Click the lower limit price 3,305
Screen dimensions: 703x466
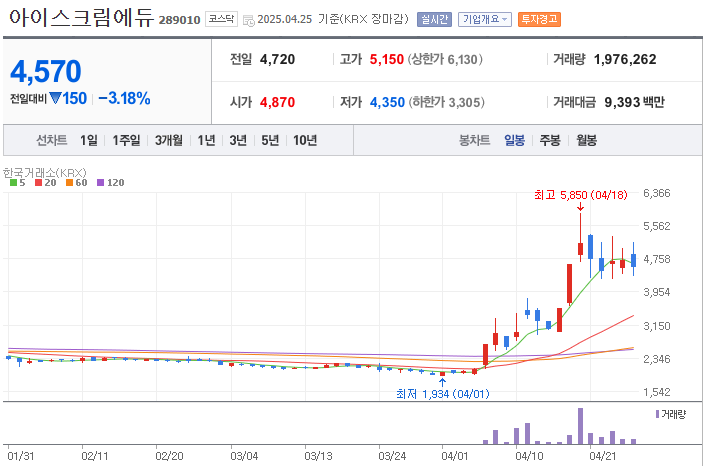(x=464, y=102)
